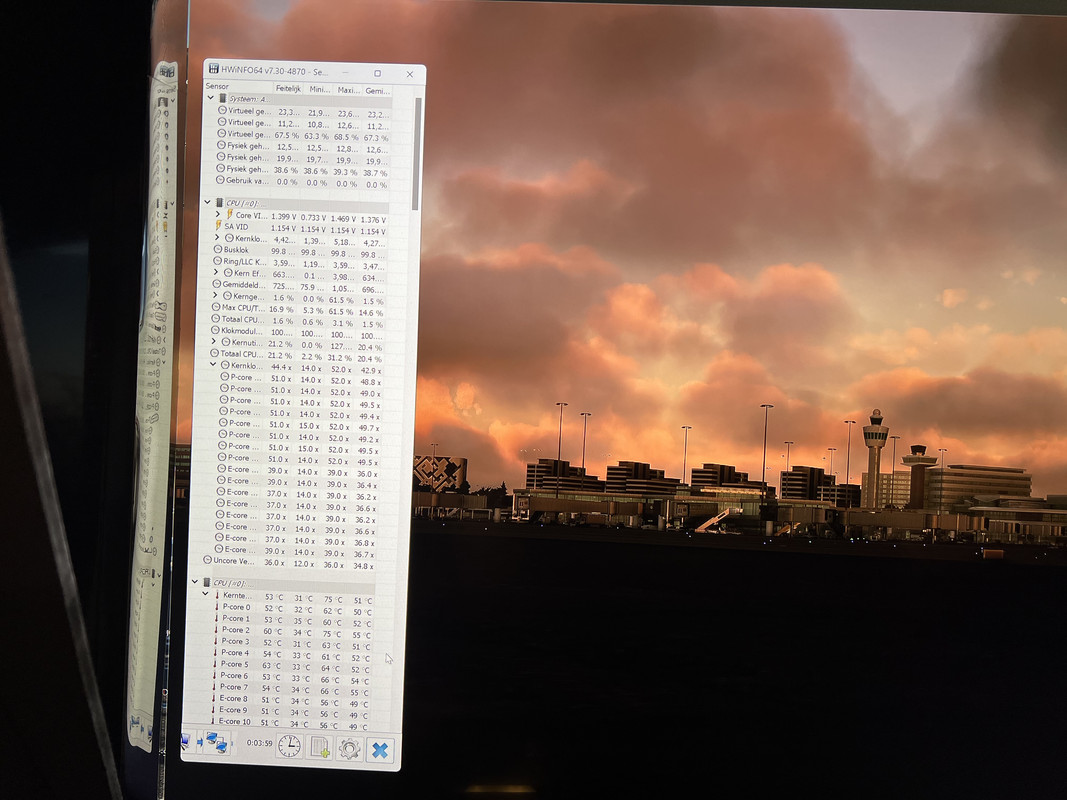Screen dimensions: 1067x800
Task: Click the clock icon beside Max CPU/T...
Action: (x=216, y=307)
